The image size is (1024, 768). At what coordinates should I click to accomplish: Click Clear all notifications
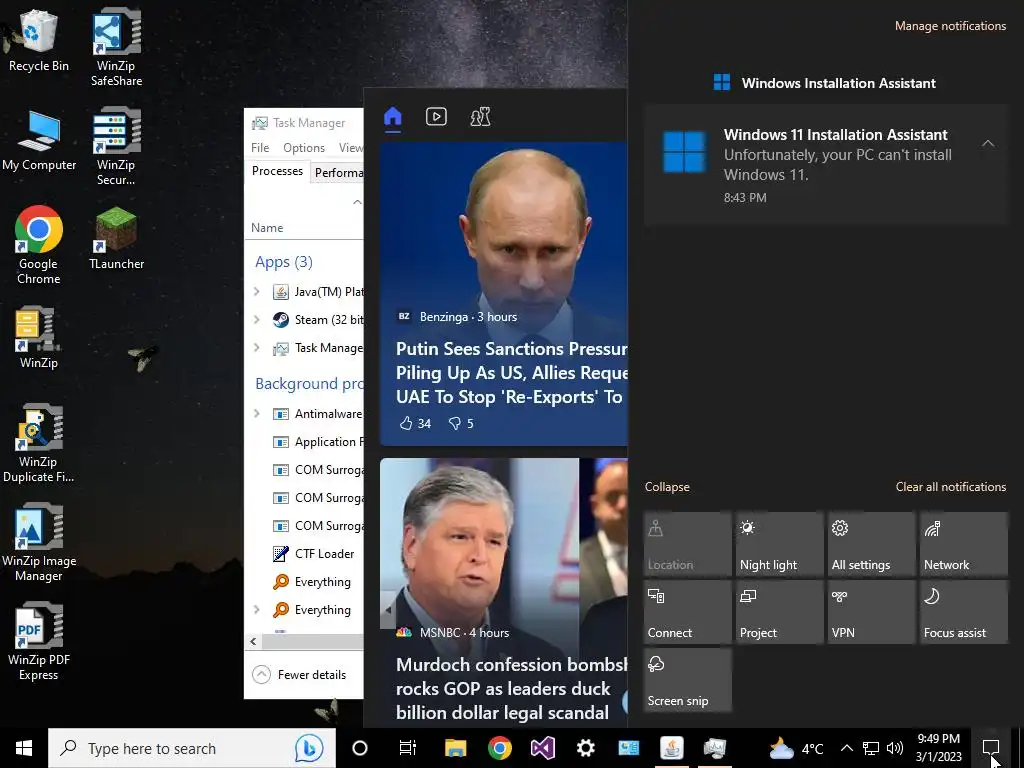pos(950,487)
